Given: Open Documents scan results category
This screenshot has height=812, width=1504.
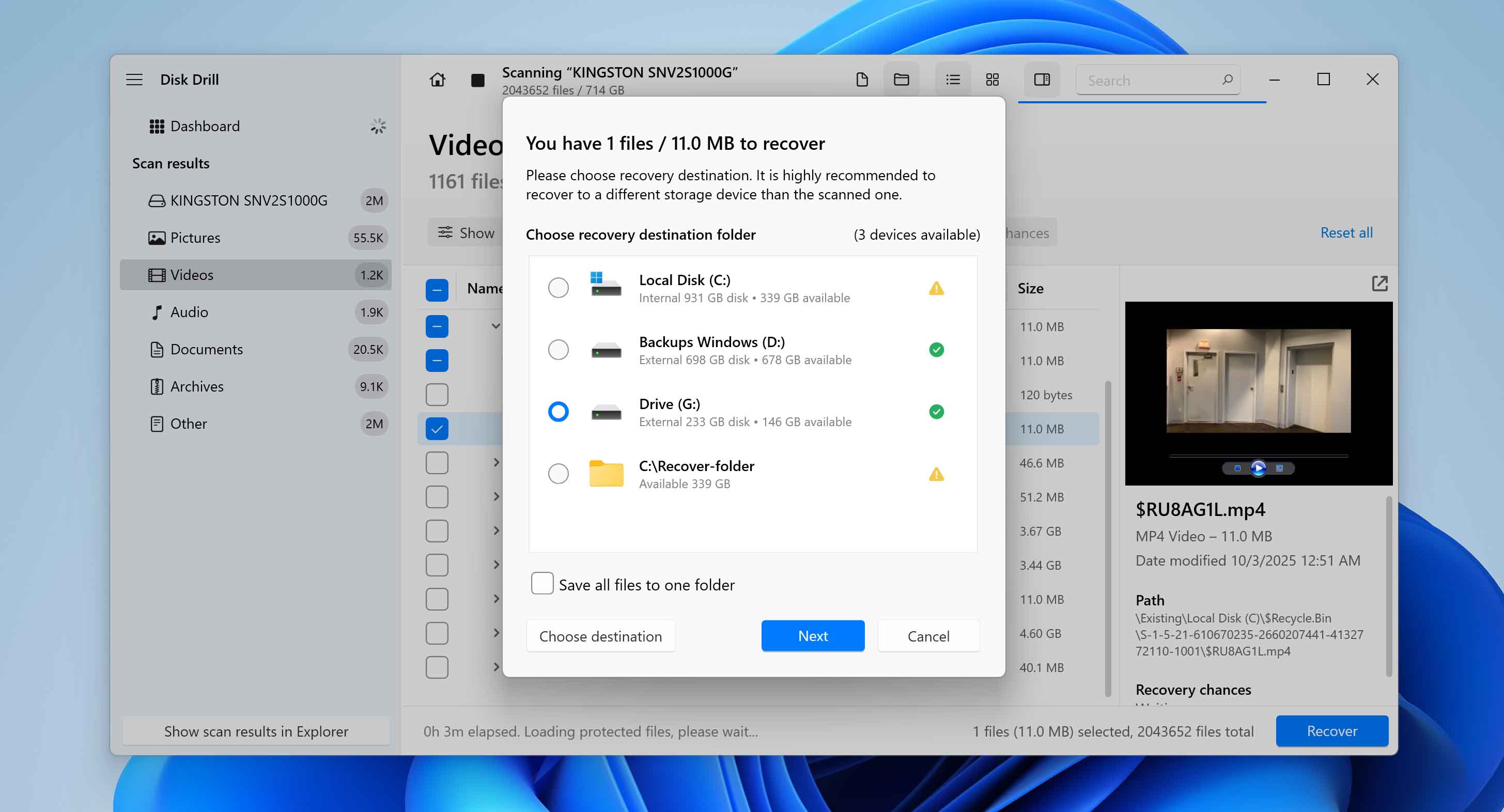Looking at the screenshot, I should pyautogui.click(x=207, y=350).
